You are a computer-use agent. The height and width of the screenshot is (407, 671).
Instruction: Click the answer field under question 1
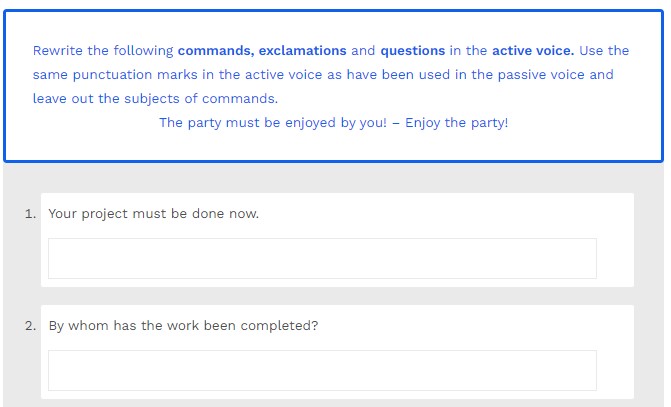click(322, 258)
